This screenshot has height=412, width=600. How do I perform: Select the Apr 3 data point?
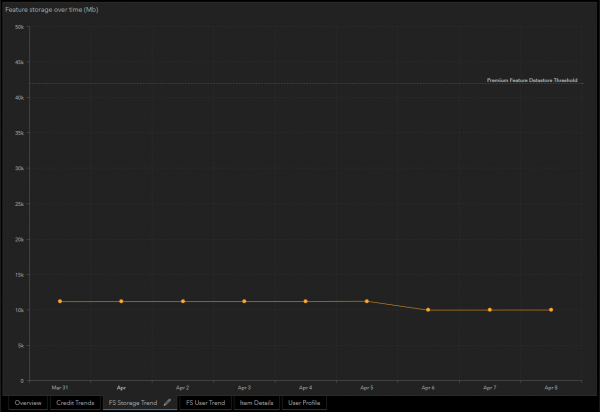coord(244,301)
